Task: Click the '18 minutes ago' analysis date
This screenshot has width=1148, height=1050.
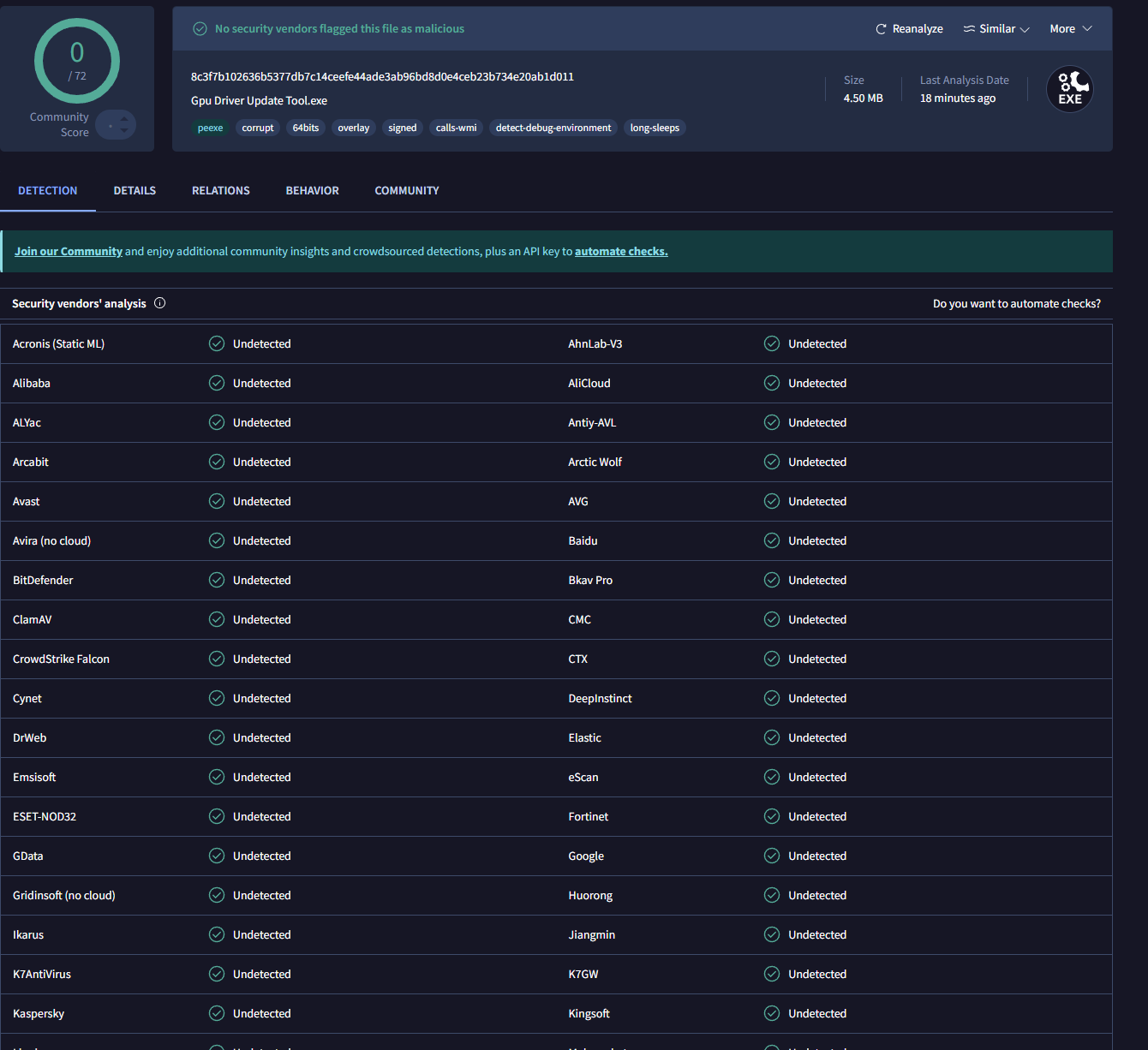Action: pyautogui.click(x=958, y=98)
